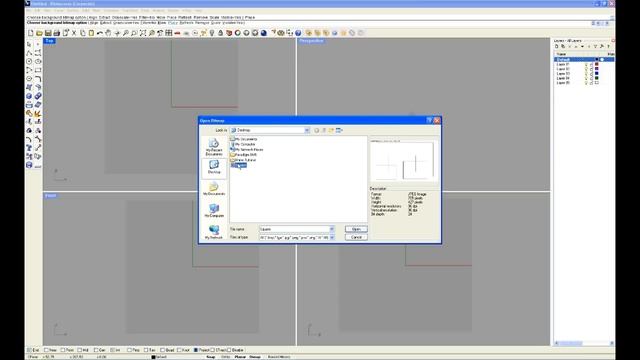The width and height of the screenshot is (640, 360).
Task: Click the Cancel button in dialog
Action: 356,237
